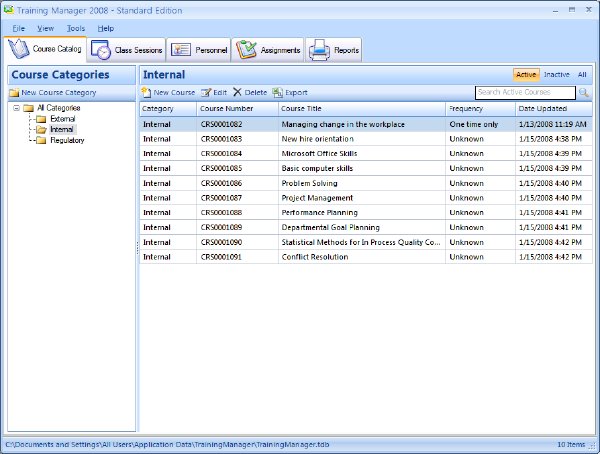600x454 pixels.
Task: Select the Statistical Methods course title
Action: pyautogui.click(x=361, y=242)
